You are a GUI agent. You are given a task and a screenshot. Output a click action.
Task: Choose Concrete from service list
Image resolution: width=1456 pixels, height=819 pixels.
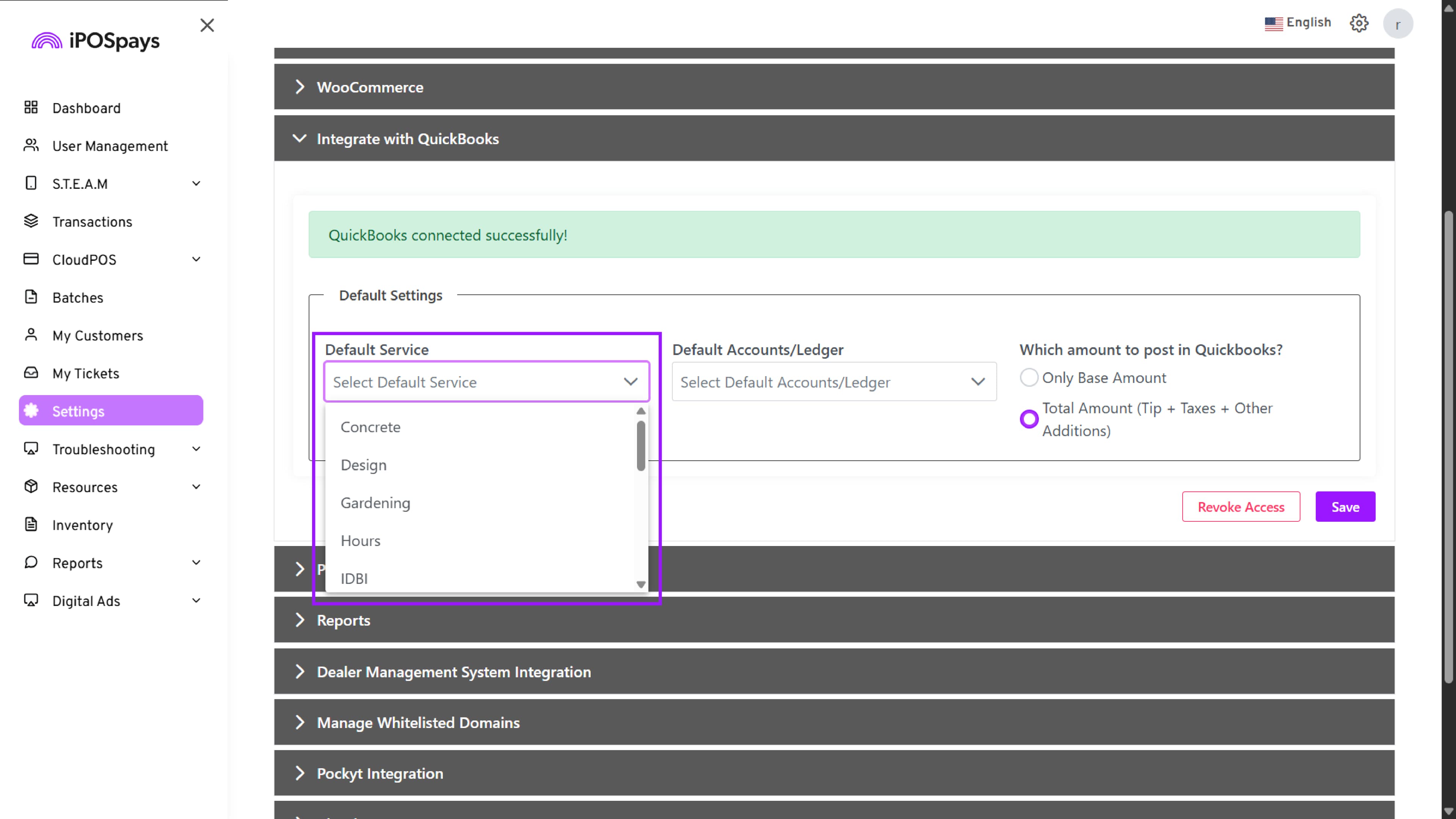pyautogui.click(x=370, y=427)
